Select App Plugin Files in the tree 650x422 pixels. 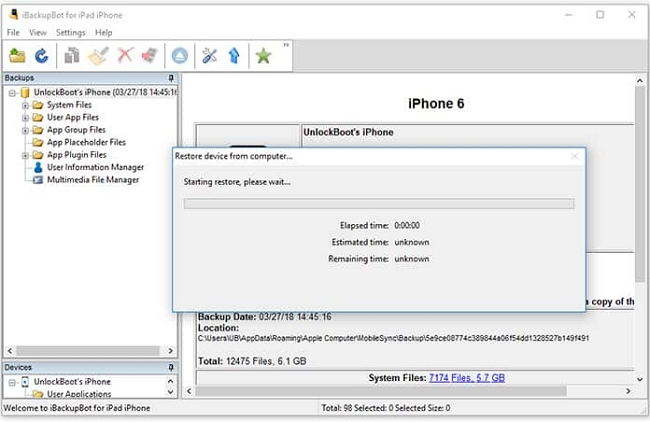77,155
